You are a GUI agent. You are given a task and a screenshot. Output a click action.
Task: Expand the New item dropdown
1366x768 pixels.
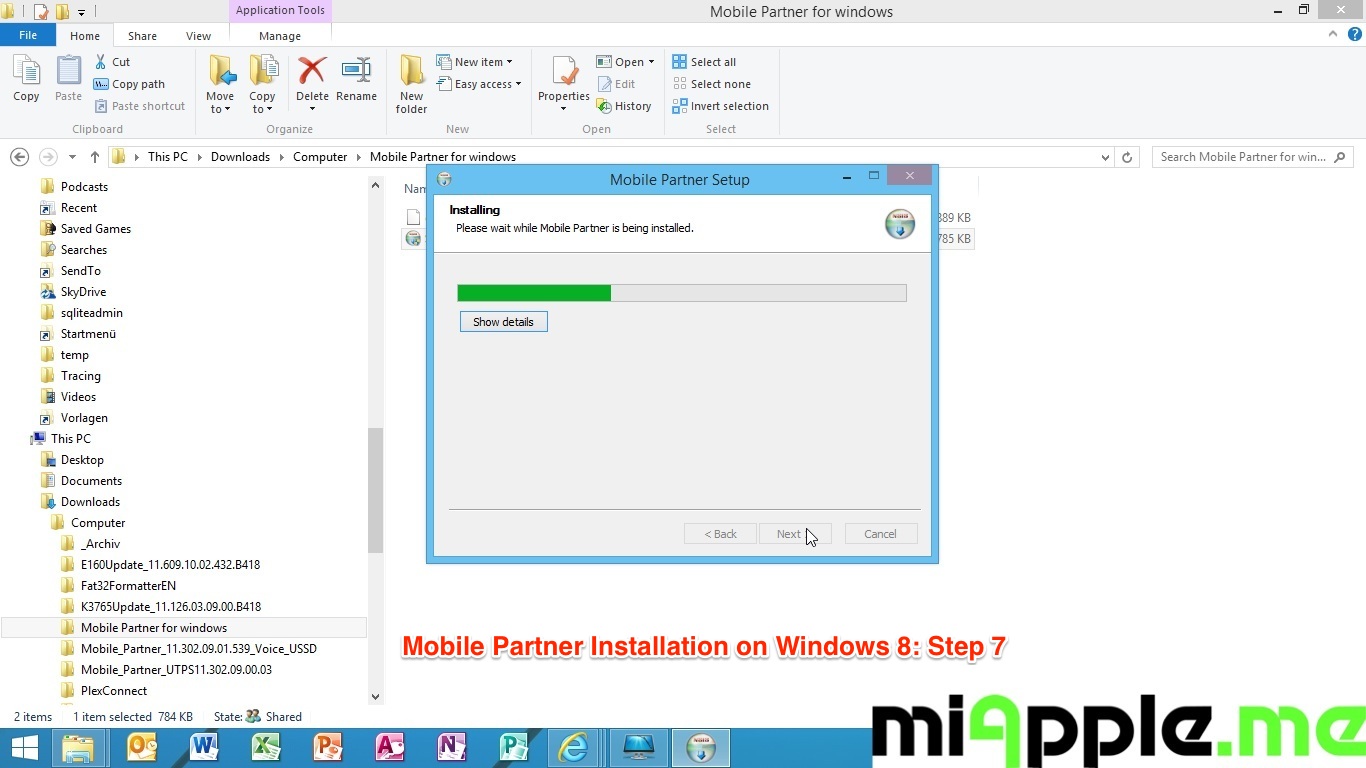click(x=475, y=62)
